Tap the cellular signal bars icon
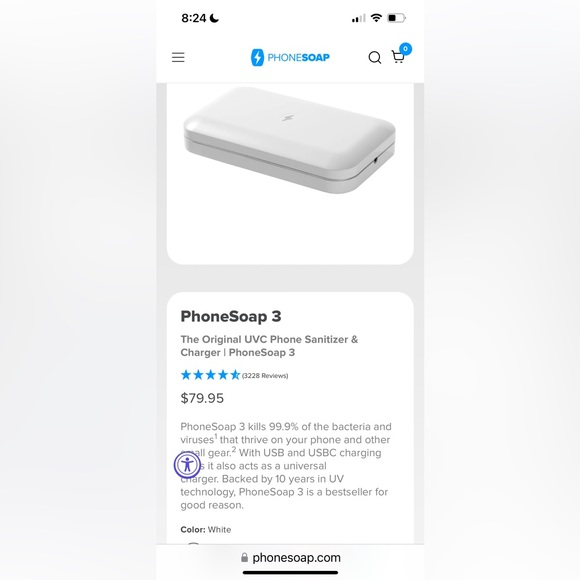This screenshot has width=580, height=580. [358, 18]
